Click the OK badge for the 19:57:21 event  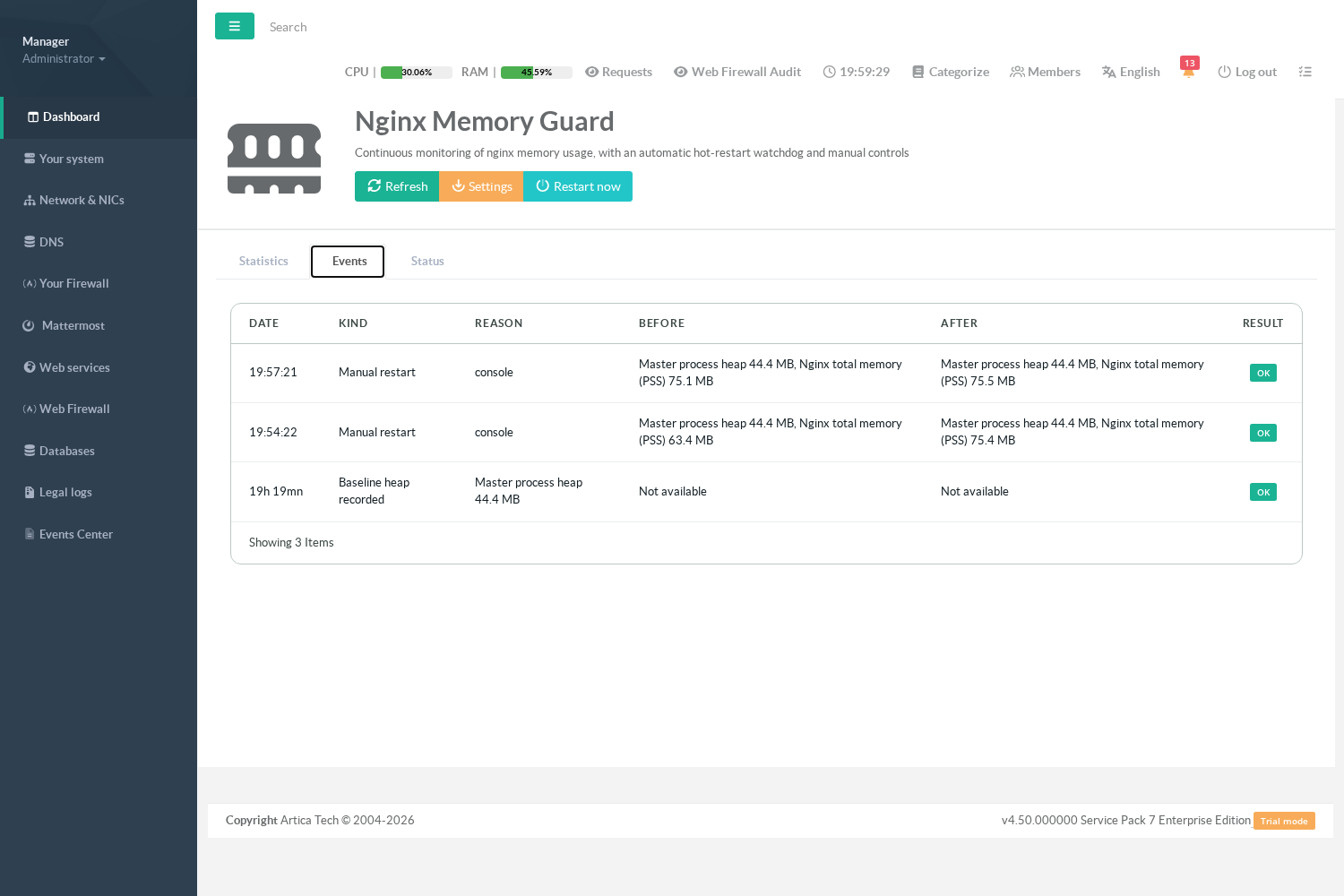(x=1263, y=373)
